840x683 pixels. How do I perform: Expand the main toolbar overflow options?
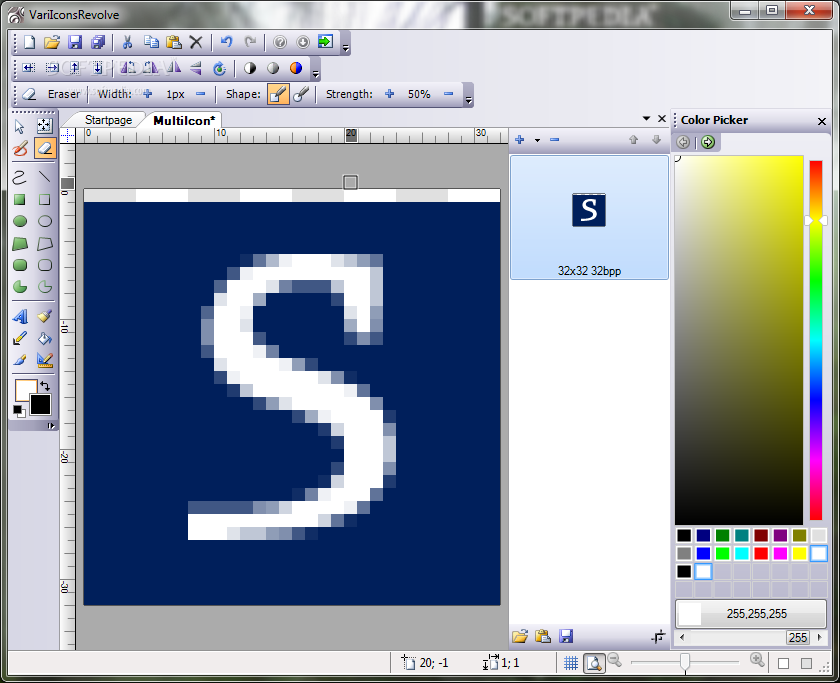tap(346, 46)
